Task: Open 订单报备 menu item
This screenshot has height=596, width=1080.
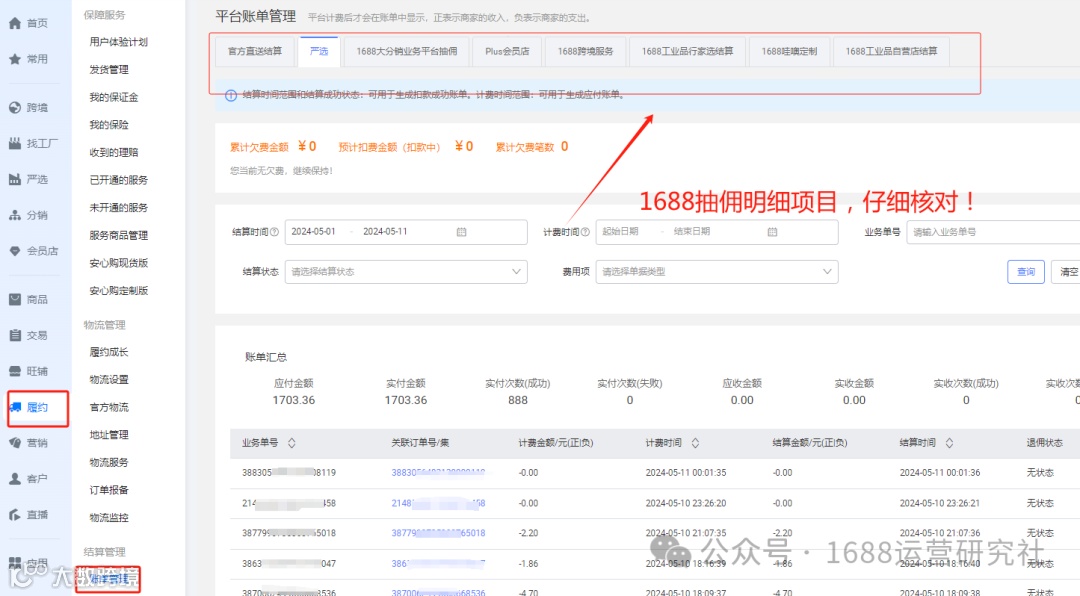Action: click(109, 490)
